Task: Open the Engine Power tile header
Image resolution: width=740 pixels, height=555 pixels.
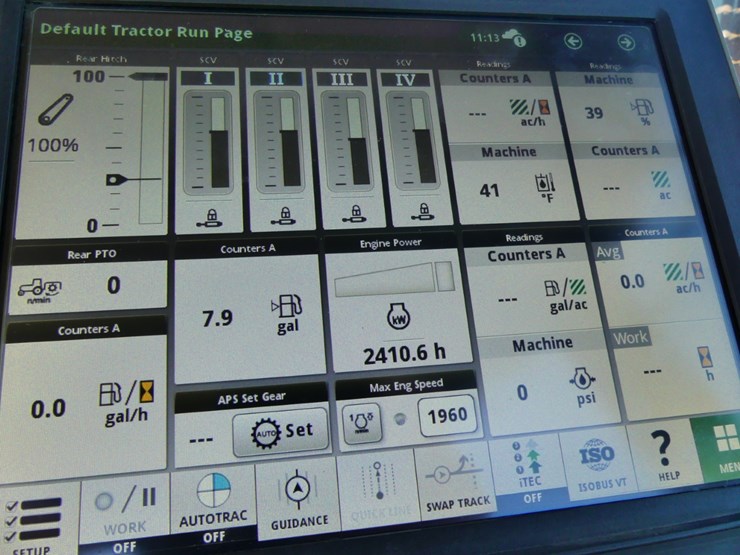Action: 390,243
